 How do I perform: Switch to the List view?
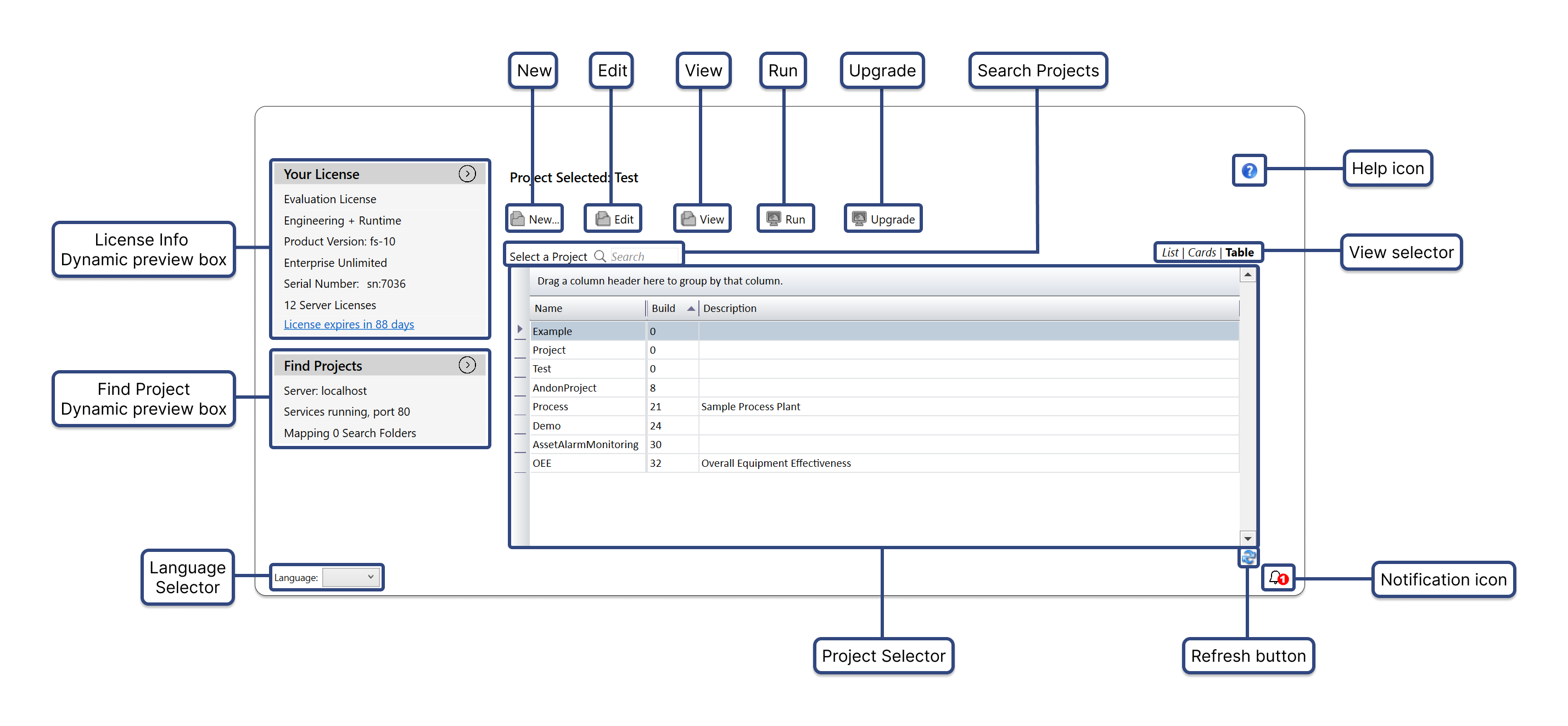pyautogui.click(x=1169, y=253)
